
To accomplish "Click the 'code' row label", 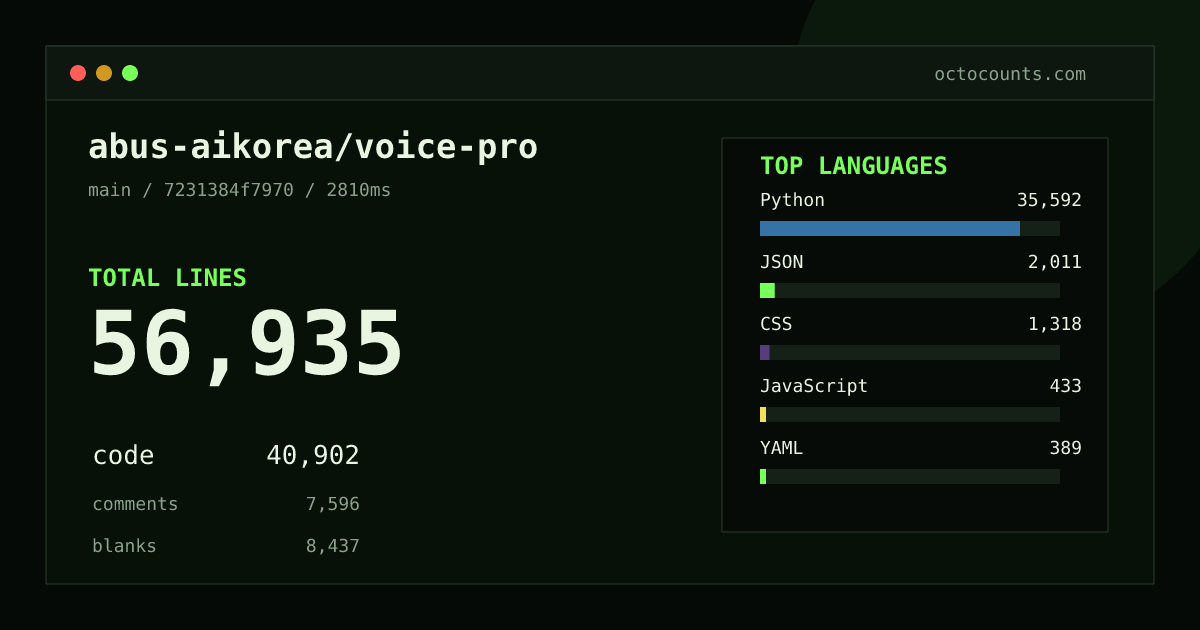I will [123, 456].
